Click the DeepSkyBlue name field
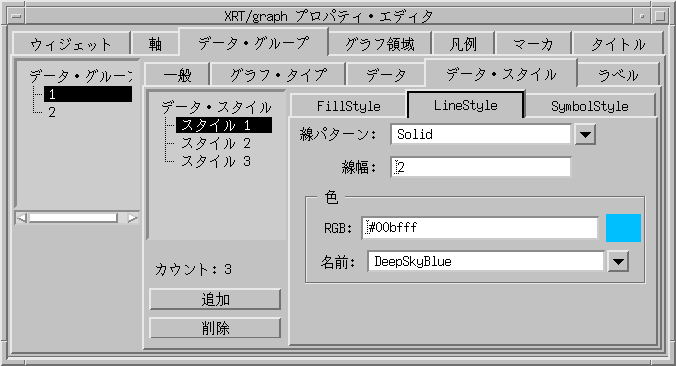This screenshot has height=366, width=676. [x=485, y=262]
